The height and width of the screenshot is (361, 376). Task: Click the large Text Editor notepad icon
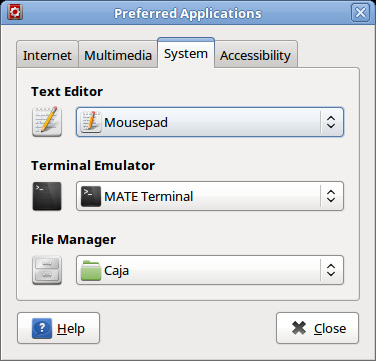click(47, 122)
